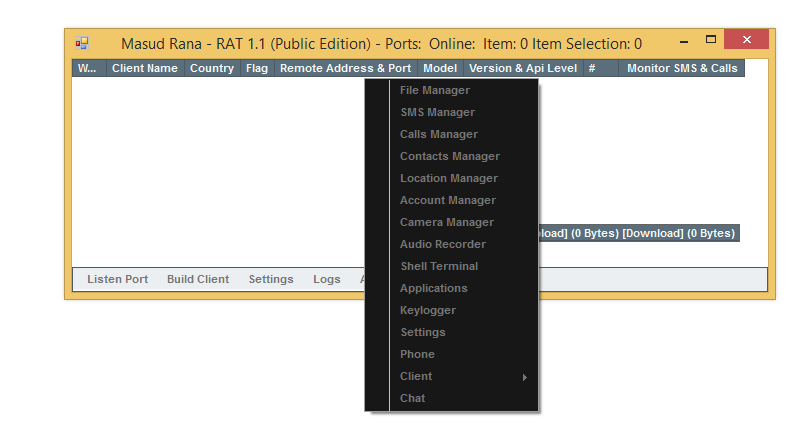Click Listen Port in bottom toolbar
The image size is (796, 436).
click(117, 279)
